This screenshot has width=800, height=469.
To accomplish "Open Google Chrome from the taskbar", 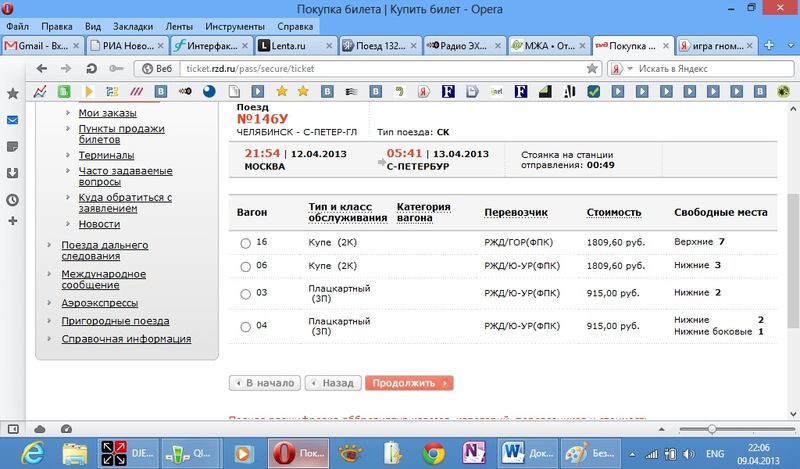I will click(433, 451).
